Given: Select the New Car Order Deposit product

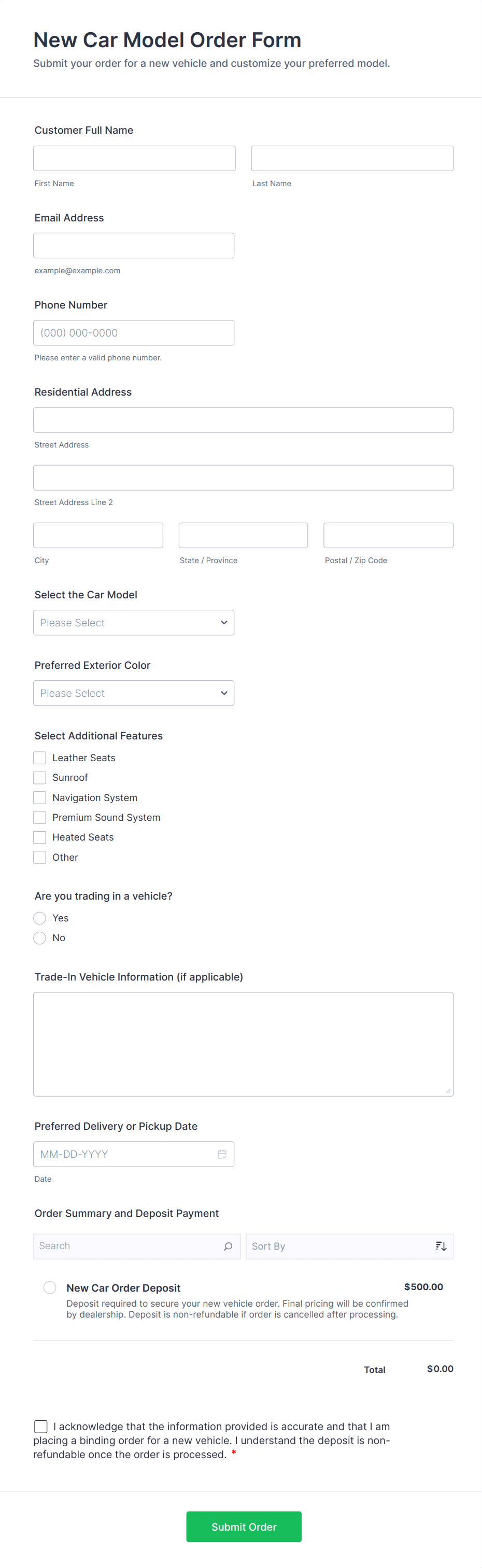Looking at the screenshot, I should click(50, 1287).
